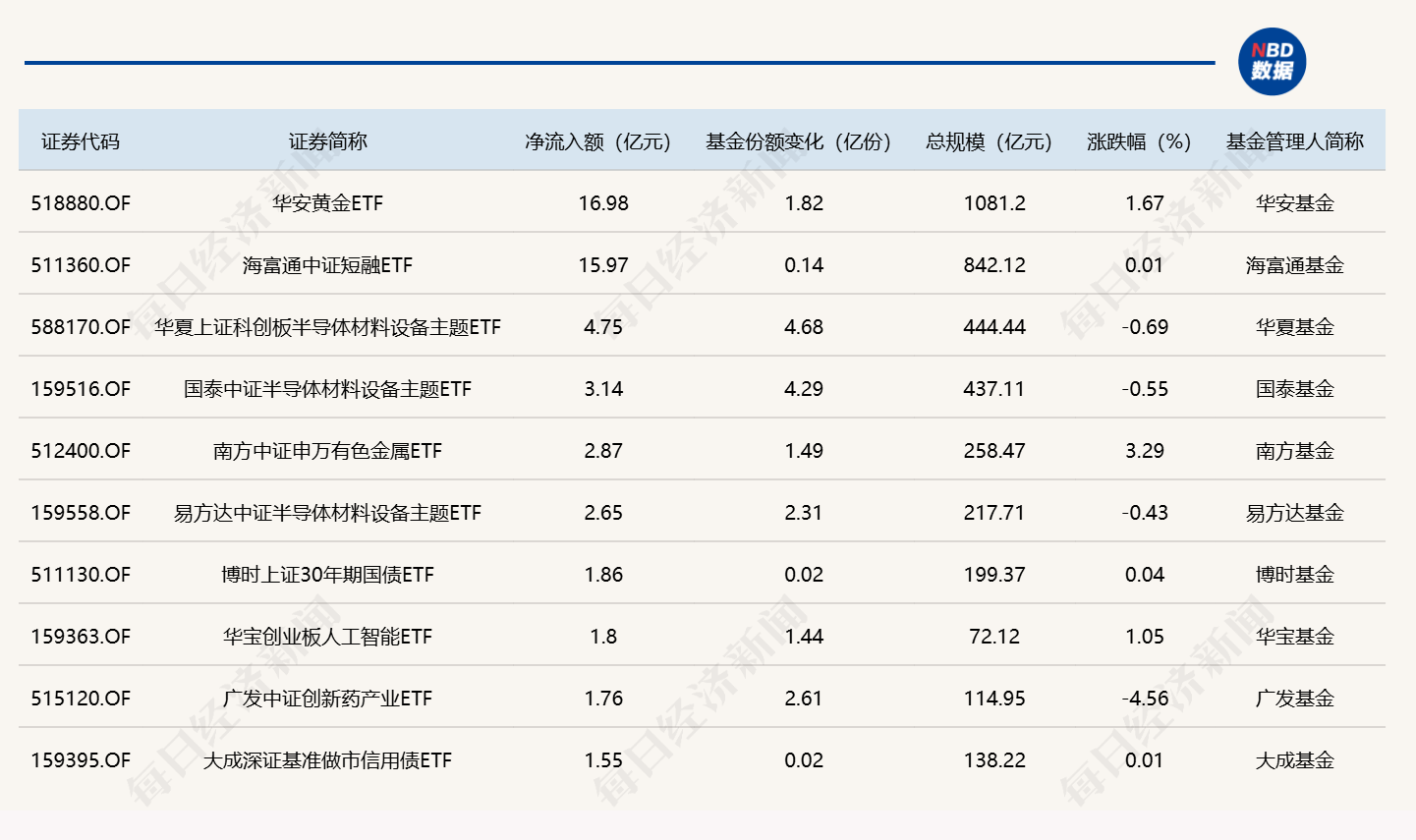Select net inflow value 1.55
Screen dimensions: 1416x840
point(603,760)
